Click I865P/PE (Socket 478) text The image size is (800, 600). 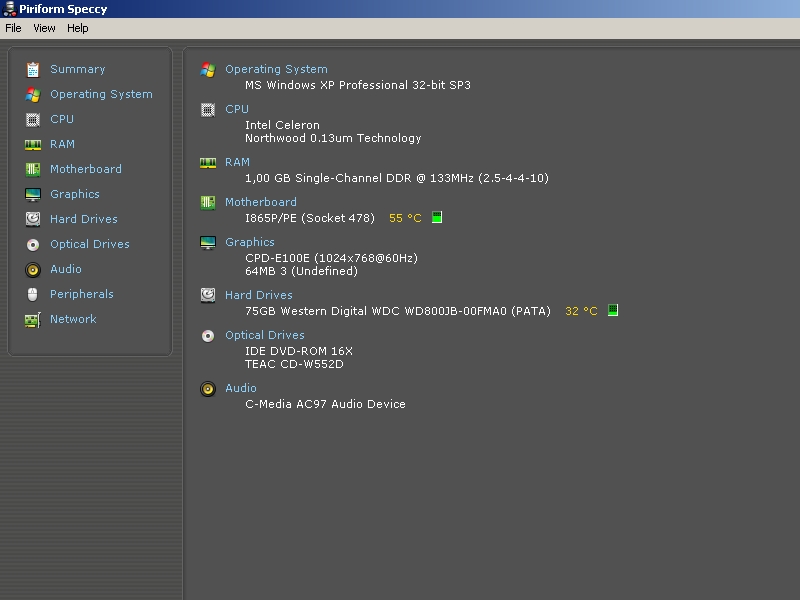[310, 218]
